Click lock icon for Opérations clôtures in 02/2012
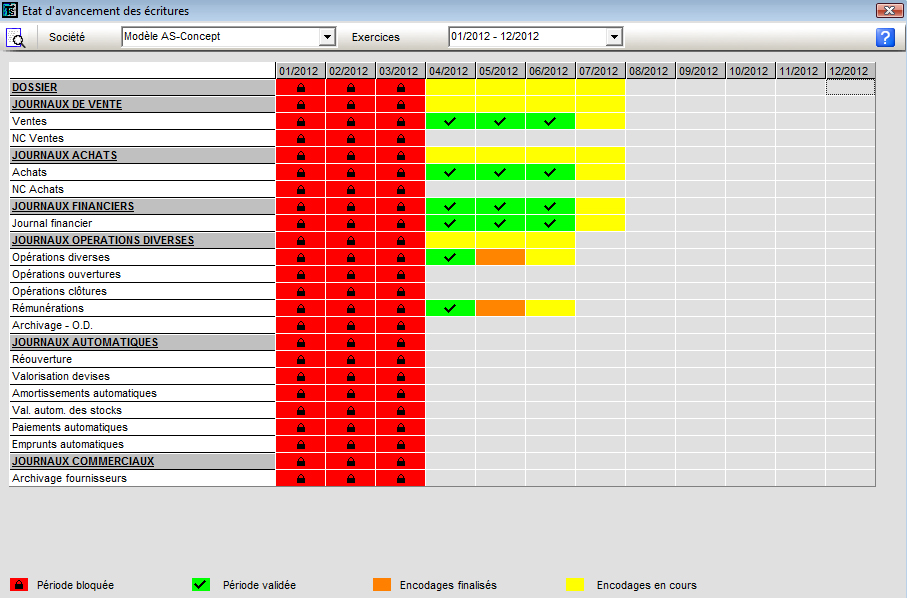 351,291
